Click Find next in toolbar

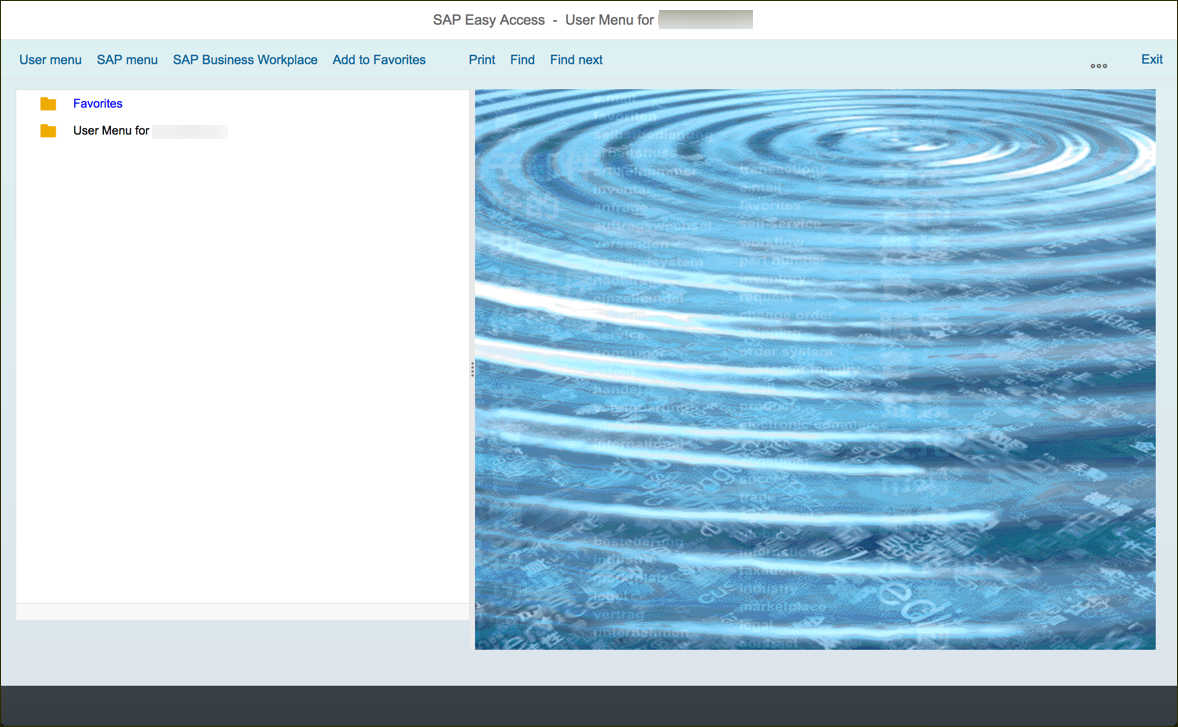pos(576,60)
